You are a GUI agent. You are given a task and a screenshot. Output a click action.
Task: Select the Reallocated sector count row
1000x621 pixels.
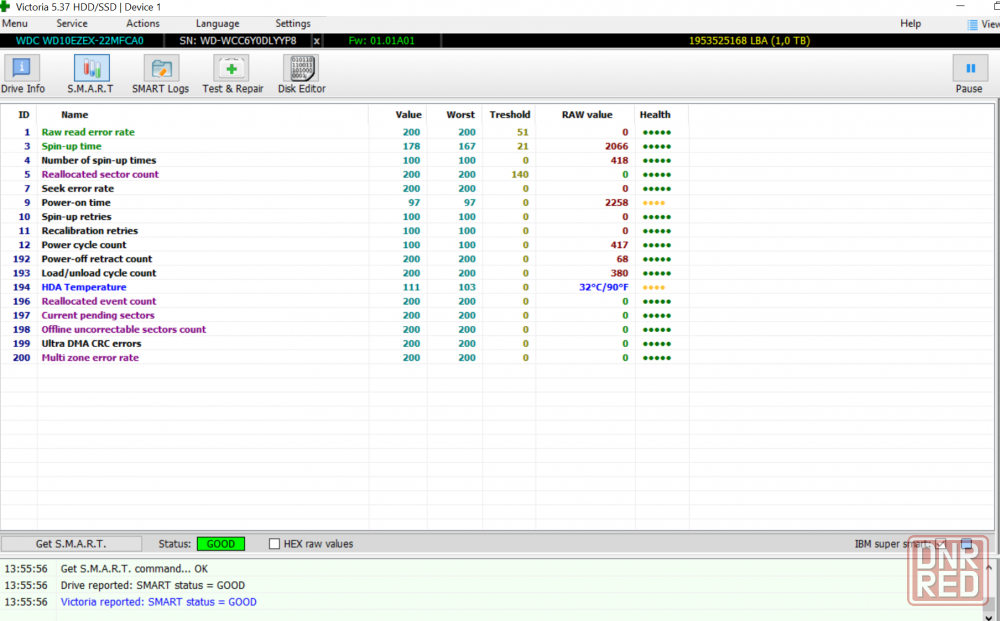[x=344, y=174]
